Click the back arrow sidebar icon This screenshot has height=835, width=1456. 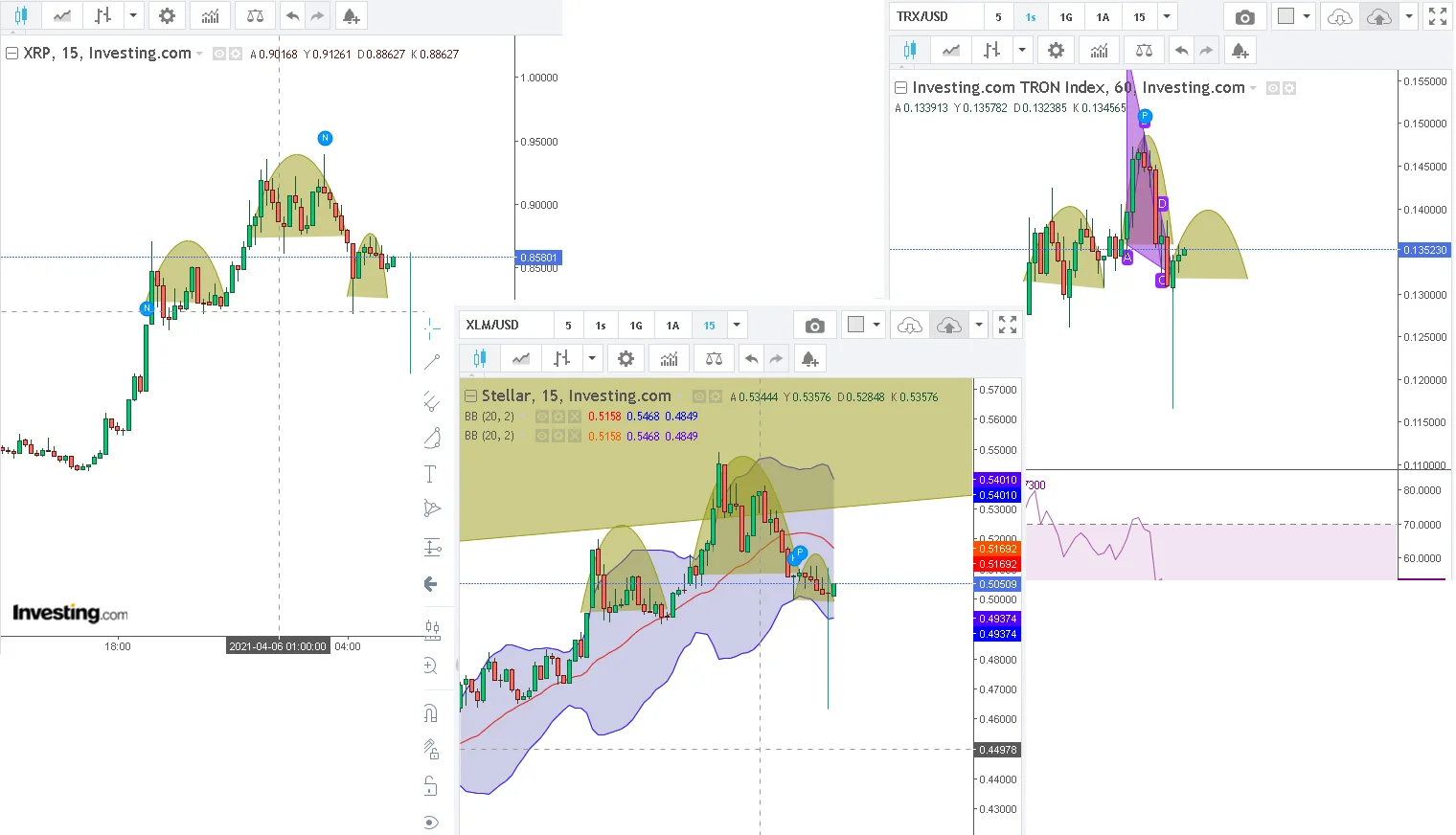pyautogui.click(x=431, y=584)
